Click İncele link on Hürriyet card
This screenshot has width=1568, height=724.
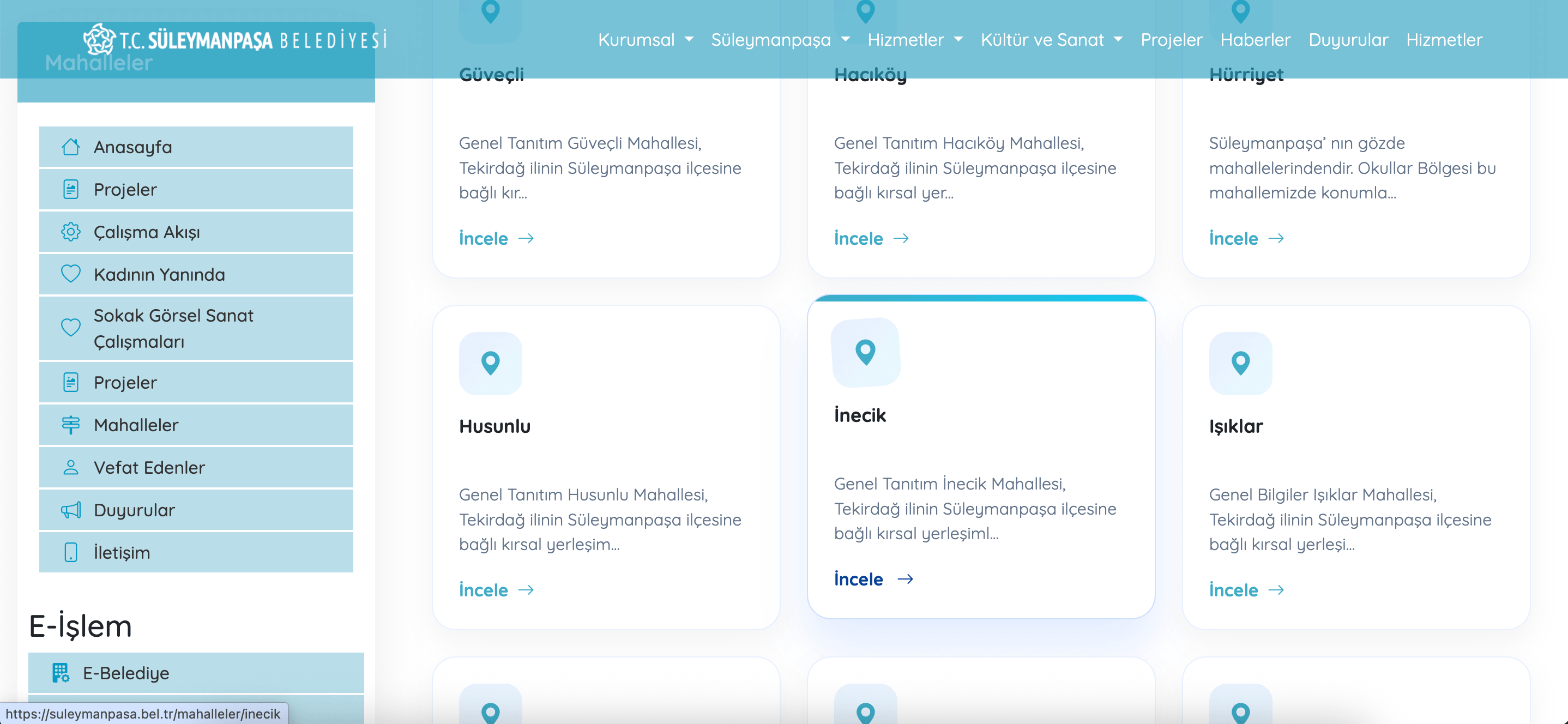point(1233,238)
